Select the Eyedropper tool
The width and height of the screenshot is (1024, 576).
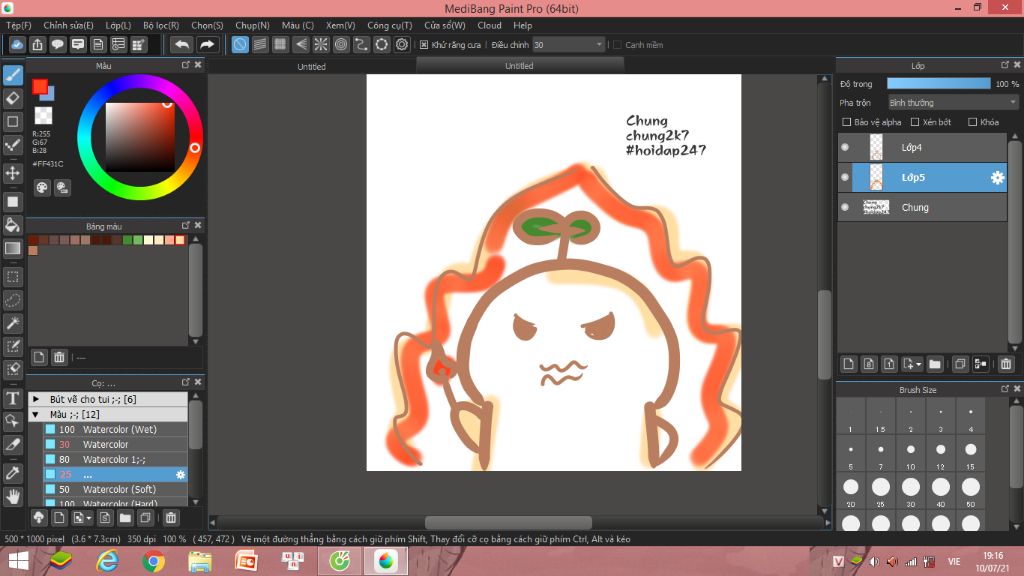pos(13,473)
